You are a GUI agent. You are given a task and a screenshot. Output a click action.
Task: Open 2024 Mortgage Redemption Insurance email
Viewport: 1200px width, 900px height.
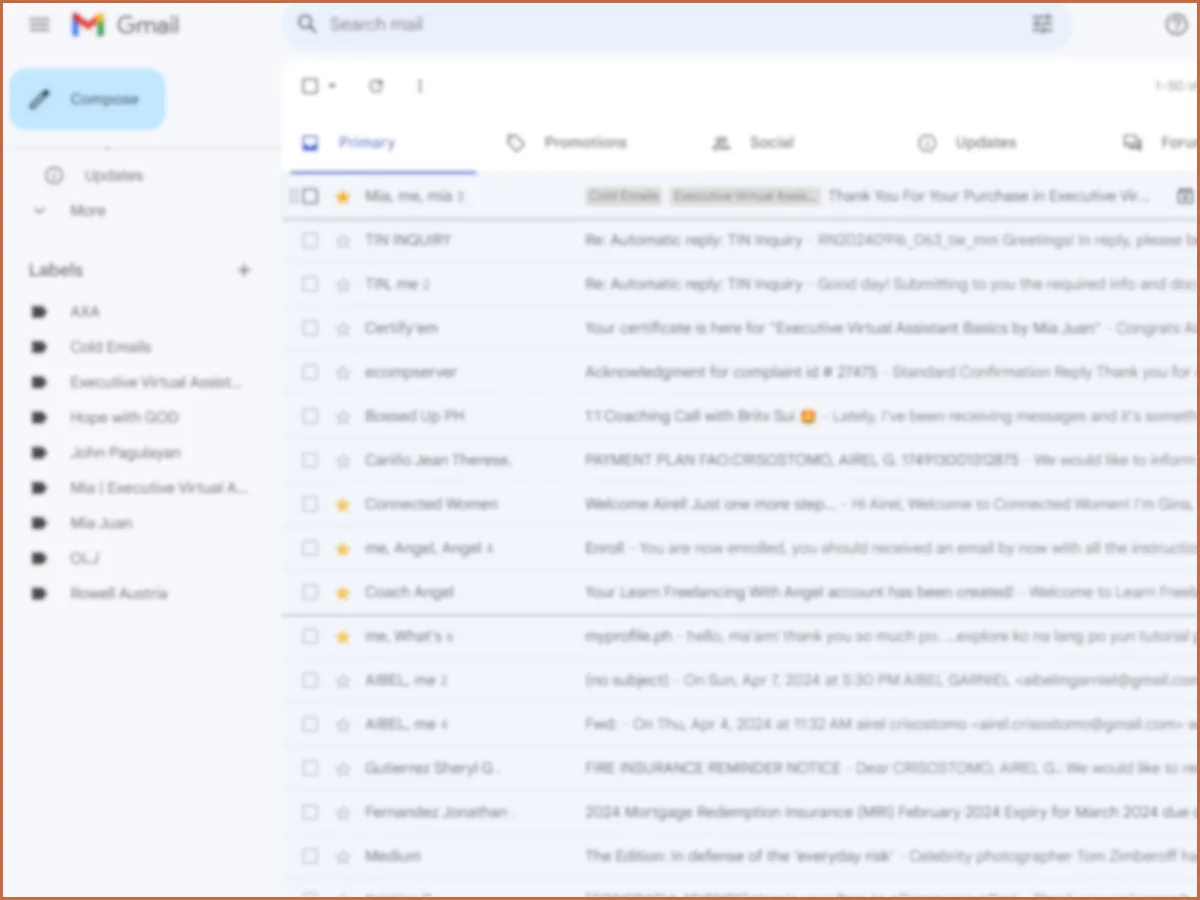(x=742, y=812)
